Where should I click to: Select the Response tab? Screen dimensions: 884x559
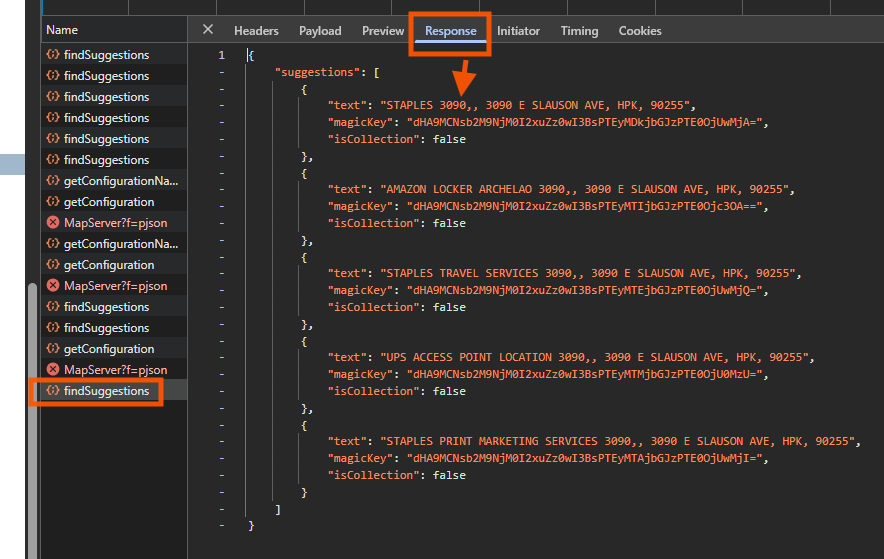click(x=450, y=31)
